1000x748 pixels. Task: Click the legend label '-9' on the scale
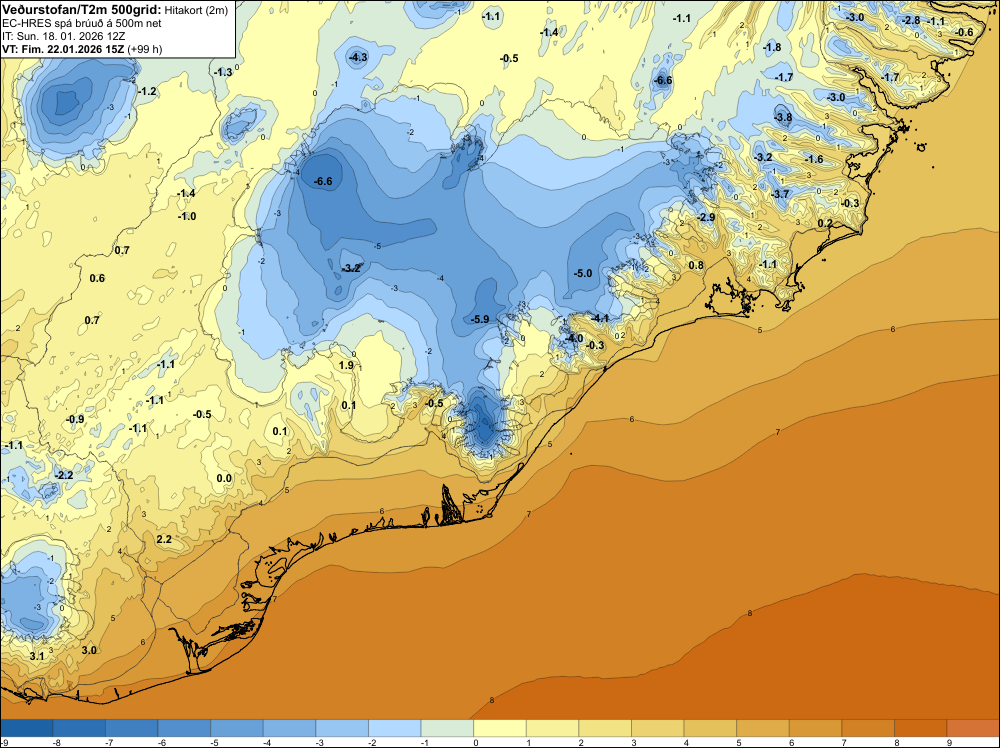4,742
